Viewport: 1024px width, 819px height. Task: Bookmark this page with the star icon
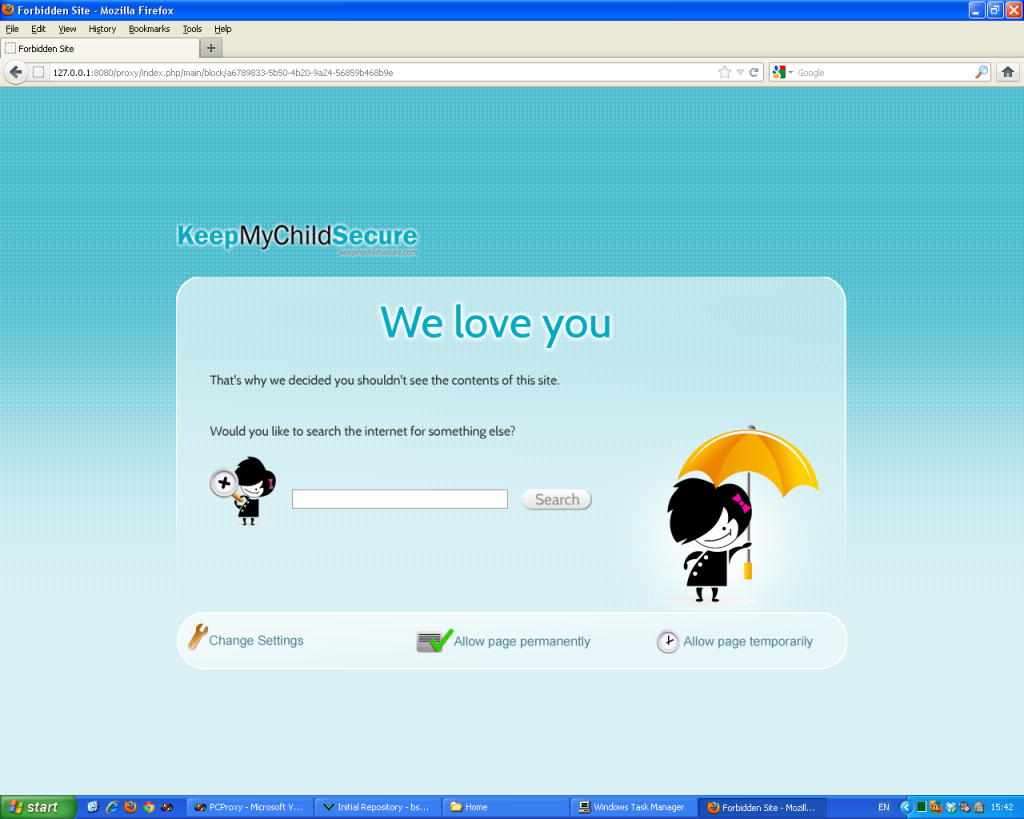(724, 72)
